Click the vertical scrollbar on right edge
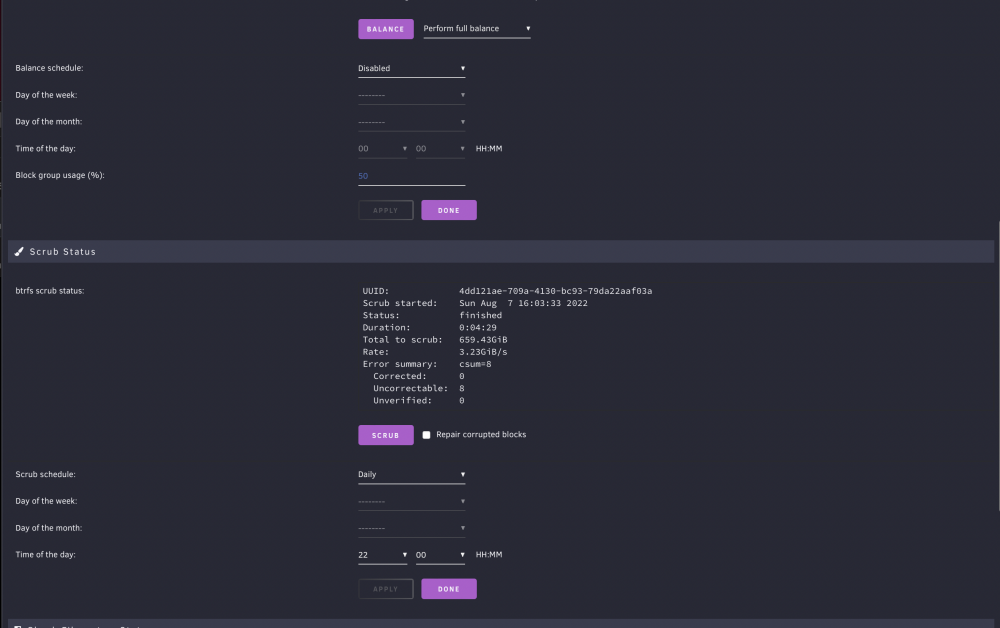 click(x=998, y=367)
